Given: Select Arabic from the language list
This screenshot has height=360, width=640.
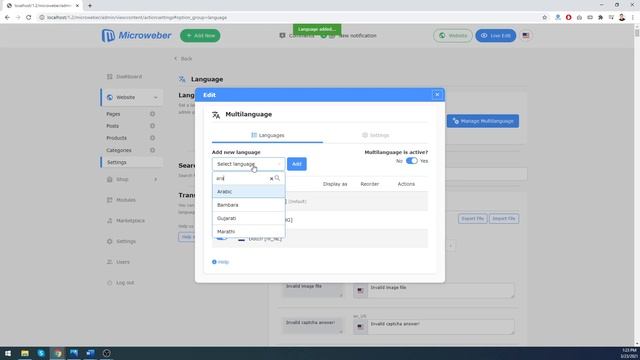Looking at the screenshot, I should (x=249, y=191).
